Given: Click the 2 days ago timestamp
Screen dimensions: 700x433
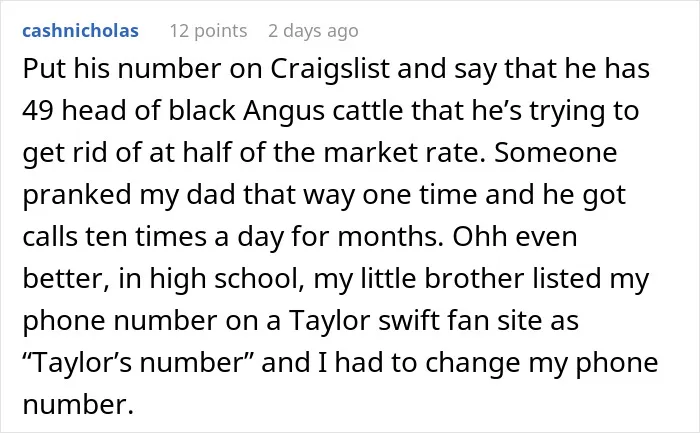Looking at the screenshot, I should tap(313, 31).
